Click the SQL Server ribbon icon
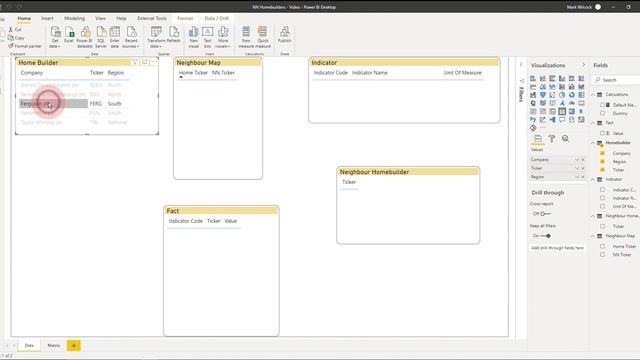Viewport: 640px width, 360px height. 101,37
